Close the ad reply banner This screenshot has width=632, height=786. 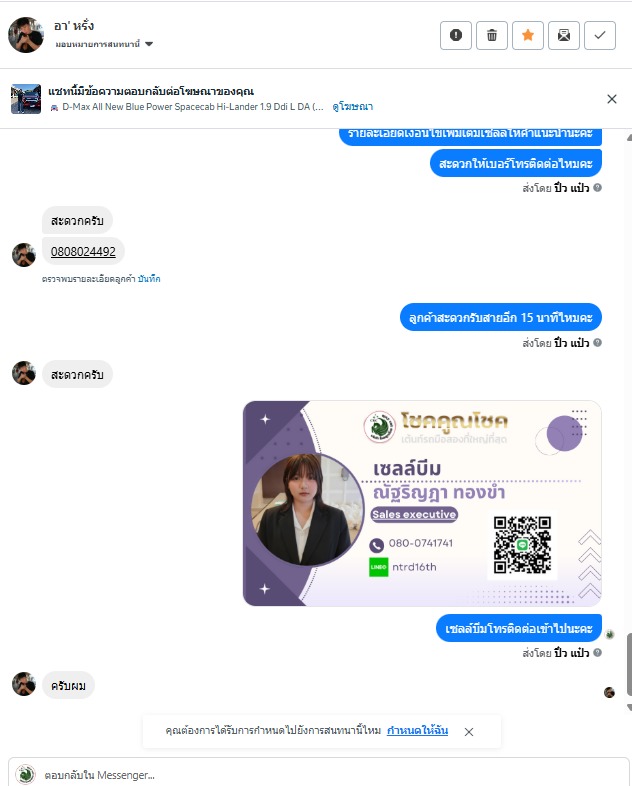(611, 99)
